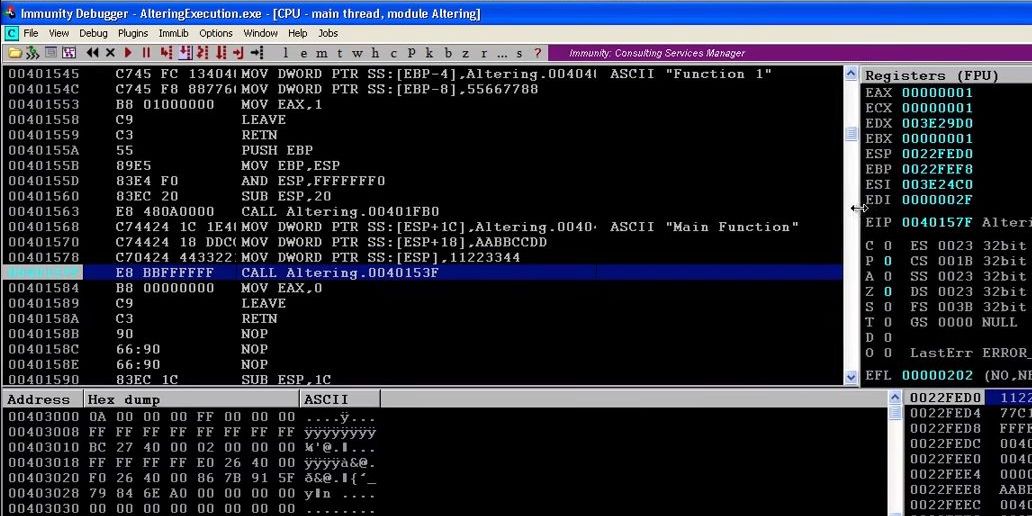Click the EIP register value 0040157F
The image size is (1032, 516).
[937, 222]
